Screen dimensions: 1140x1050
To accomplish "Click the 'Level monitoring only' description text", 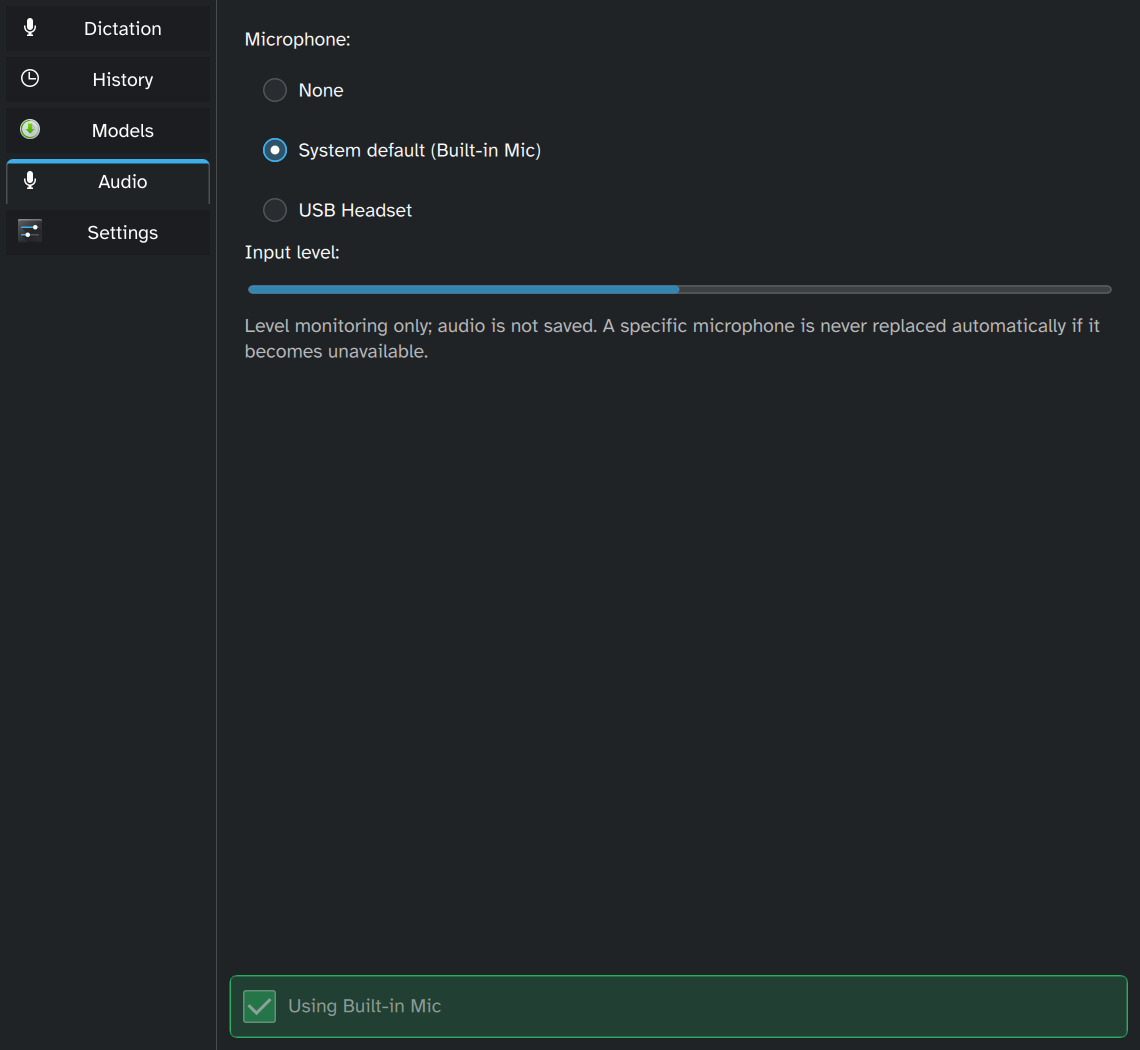I will point(672,338).
